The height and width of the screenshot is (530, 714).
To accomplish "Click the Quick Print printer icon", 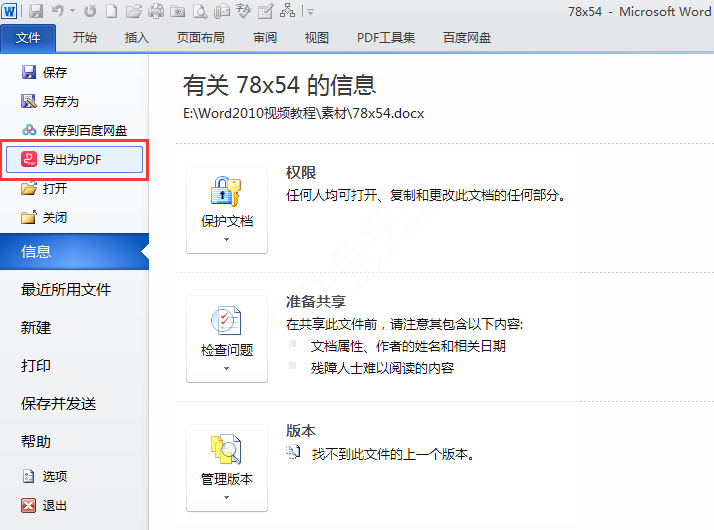I will [156, 11].
